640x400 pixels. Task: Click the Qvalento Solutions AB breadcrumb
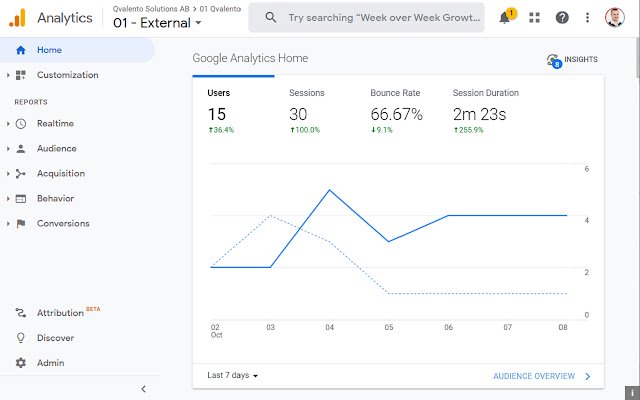(151, 9)
